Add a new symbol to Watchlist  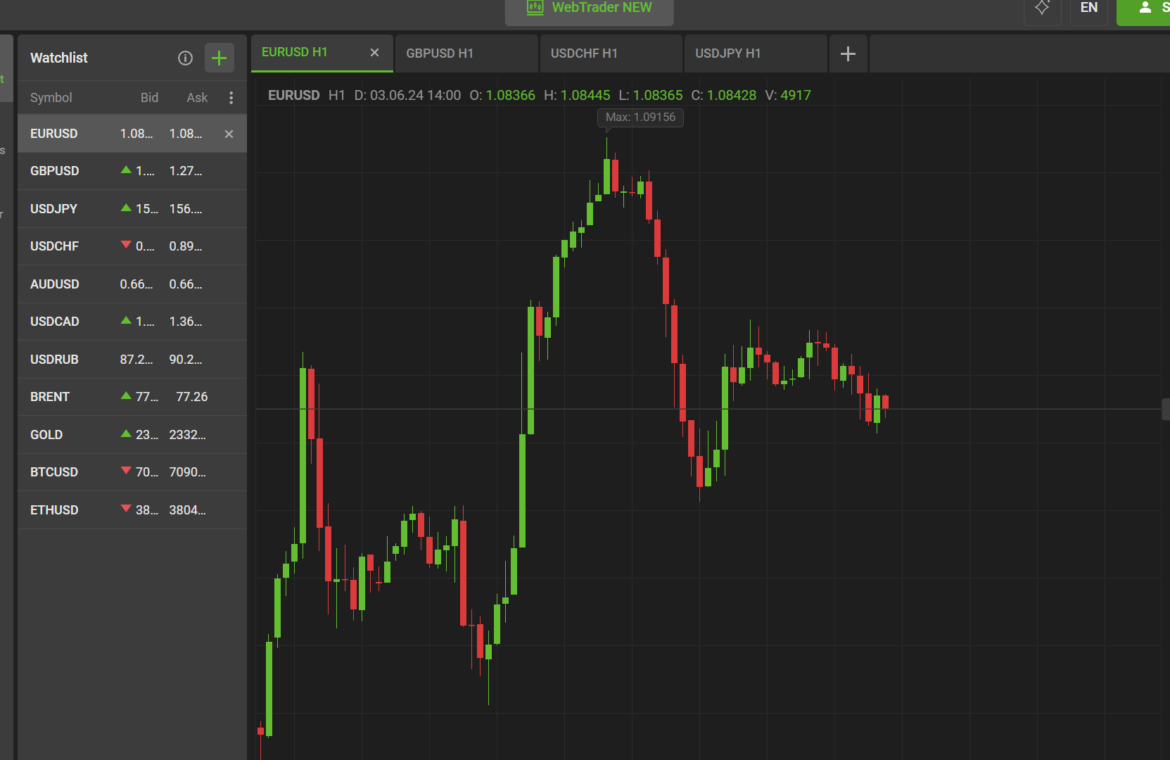(x=219, y=58)
